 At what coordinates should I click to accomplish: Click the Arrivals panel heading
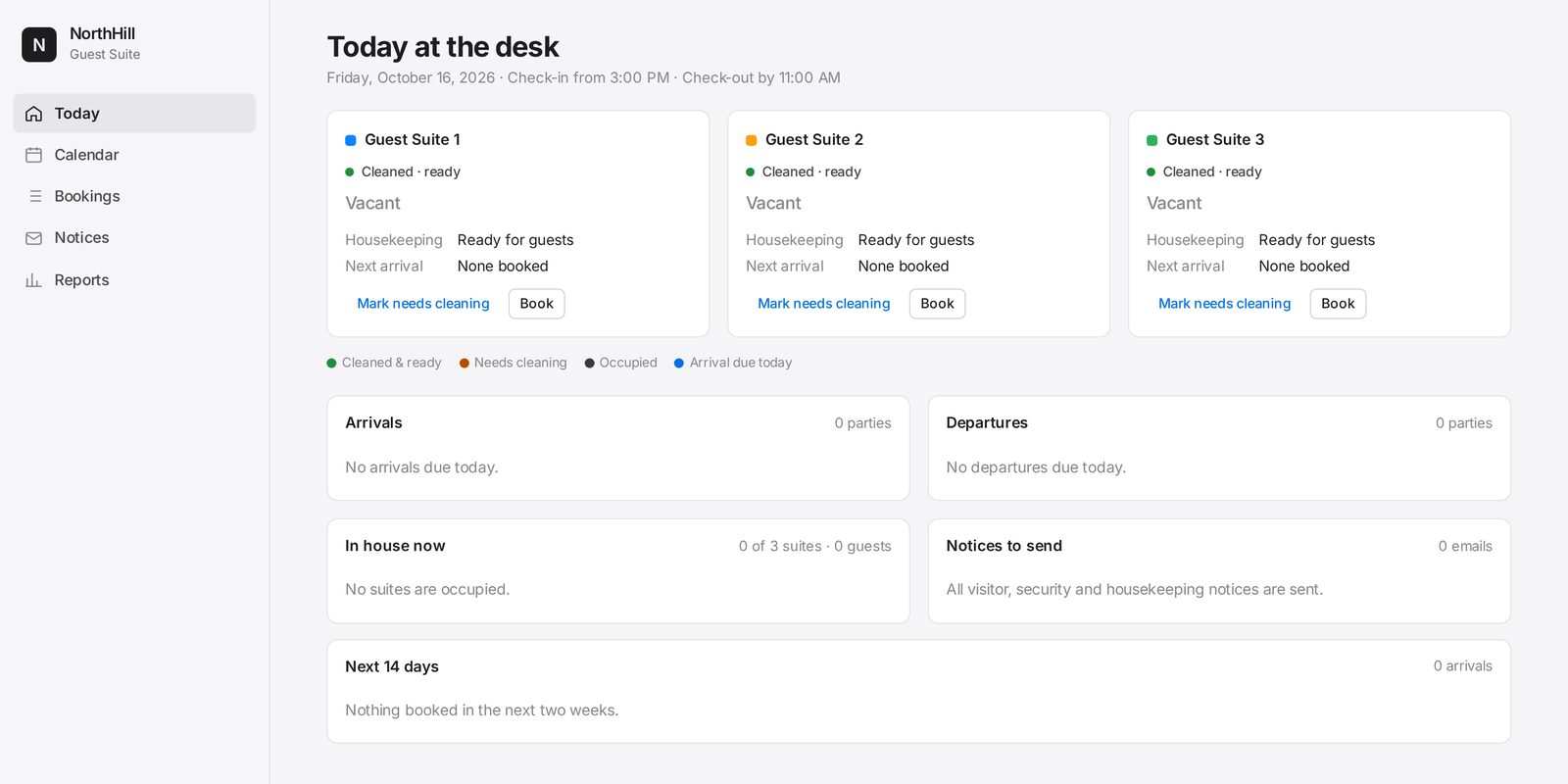coord(373,423)
